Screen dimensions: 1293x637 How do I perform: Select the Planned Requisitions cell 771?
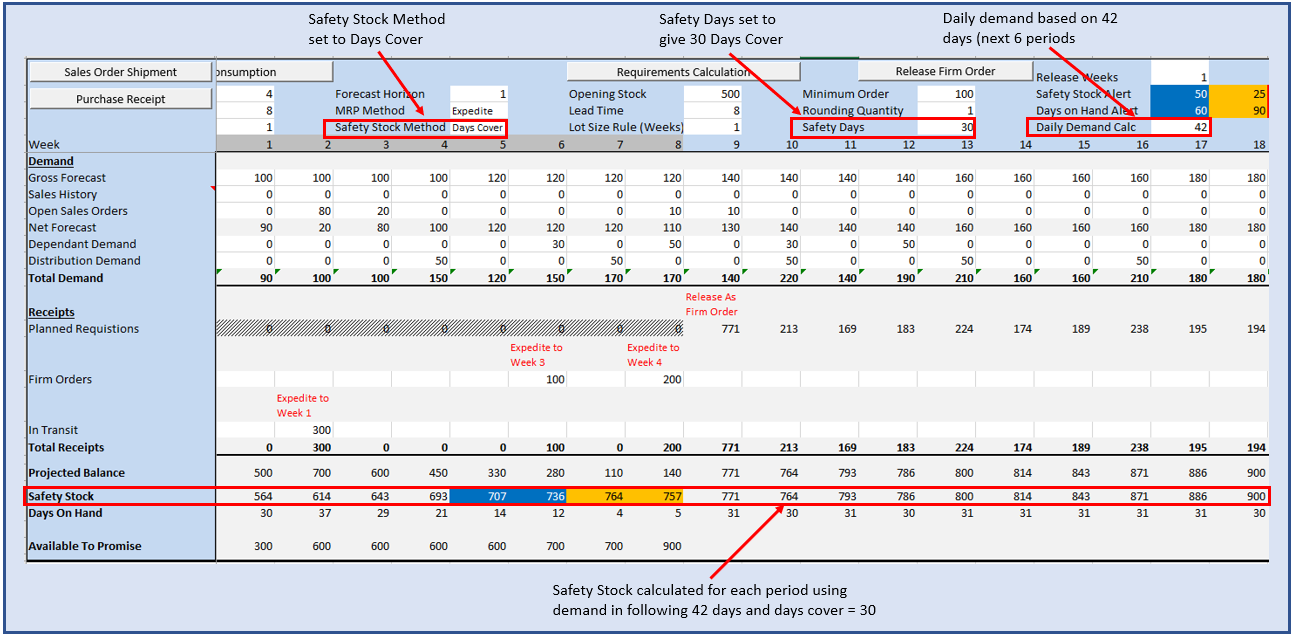point(713,329)
